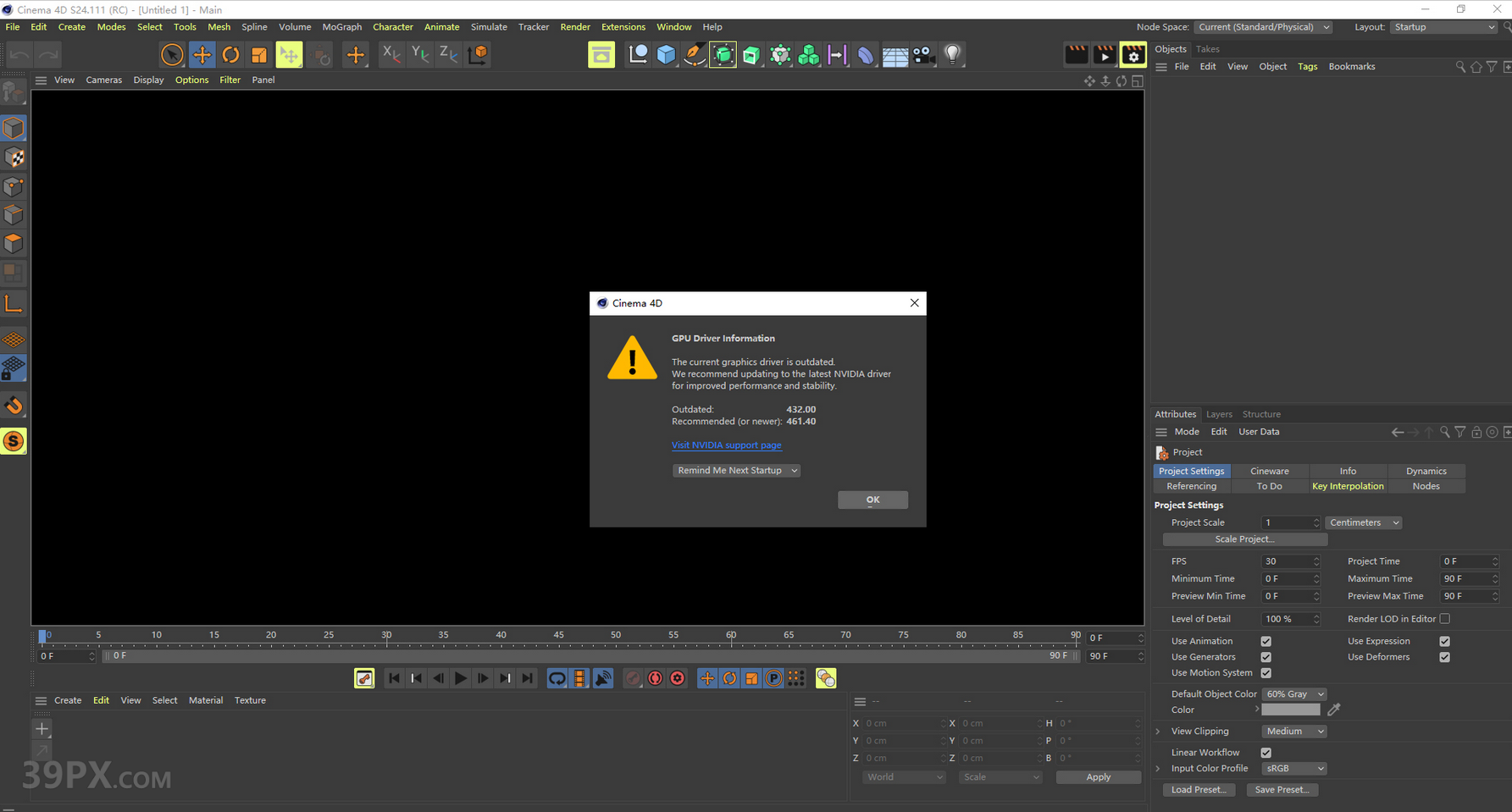
Task: Activate the Rotate tool
Action: click(230, 54)
